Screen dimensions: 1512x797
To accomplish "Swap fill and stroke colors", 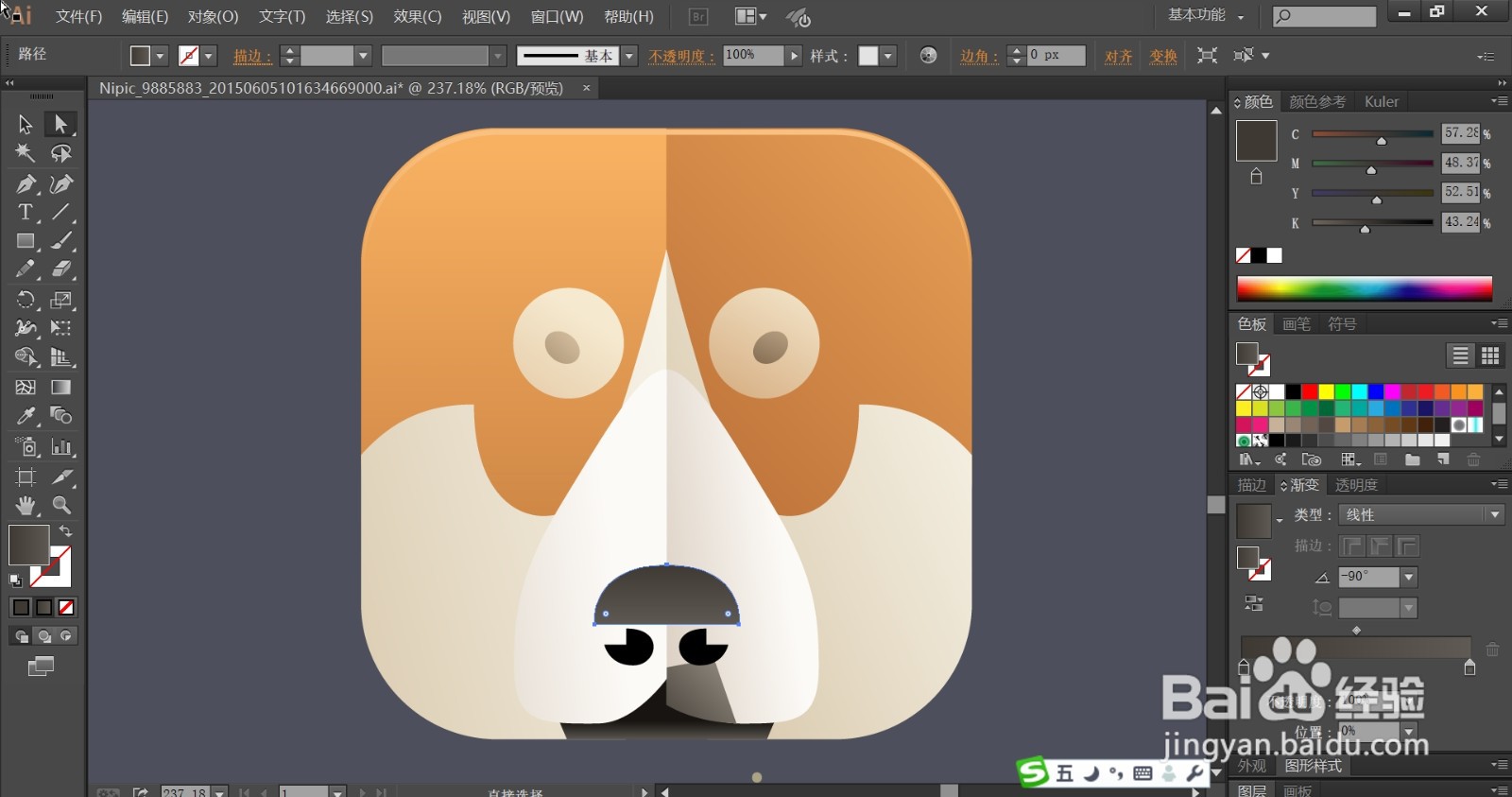I will pos(66,531).
